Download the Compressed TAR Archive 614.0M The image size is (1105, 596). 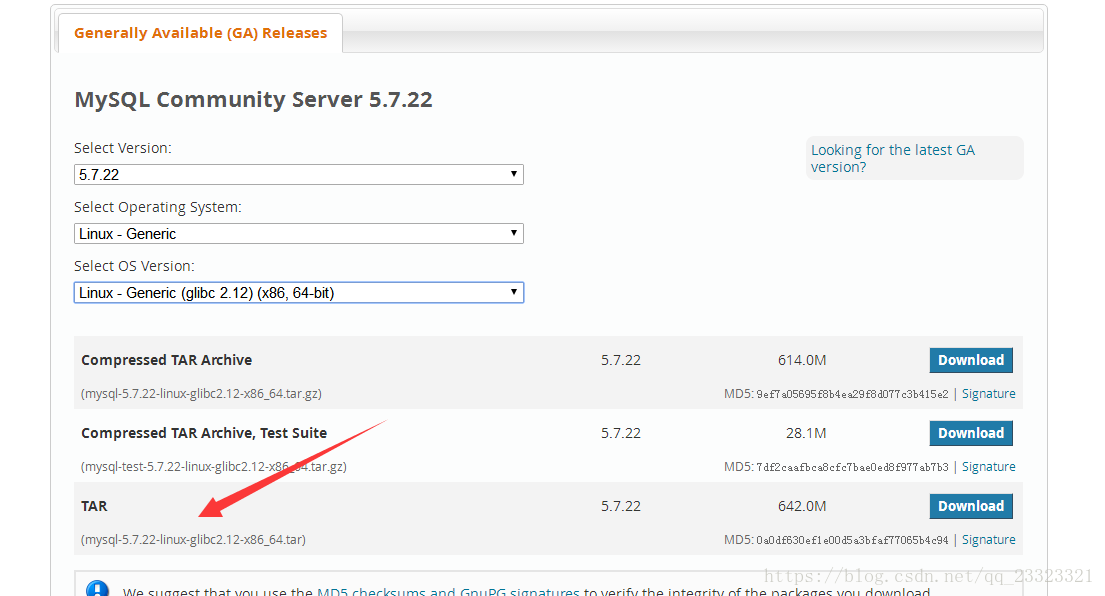(x=970, y=360)
